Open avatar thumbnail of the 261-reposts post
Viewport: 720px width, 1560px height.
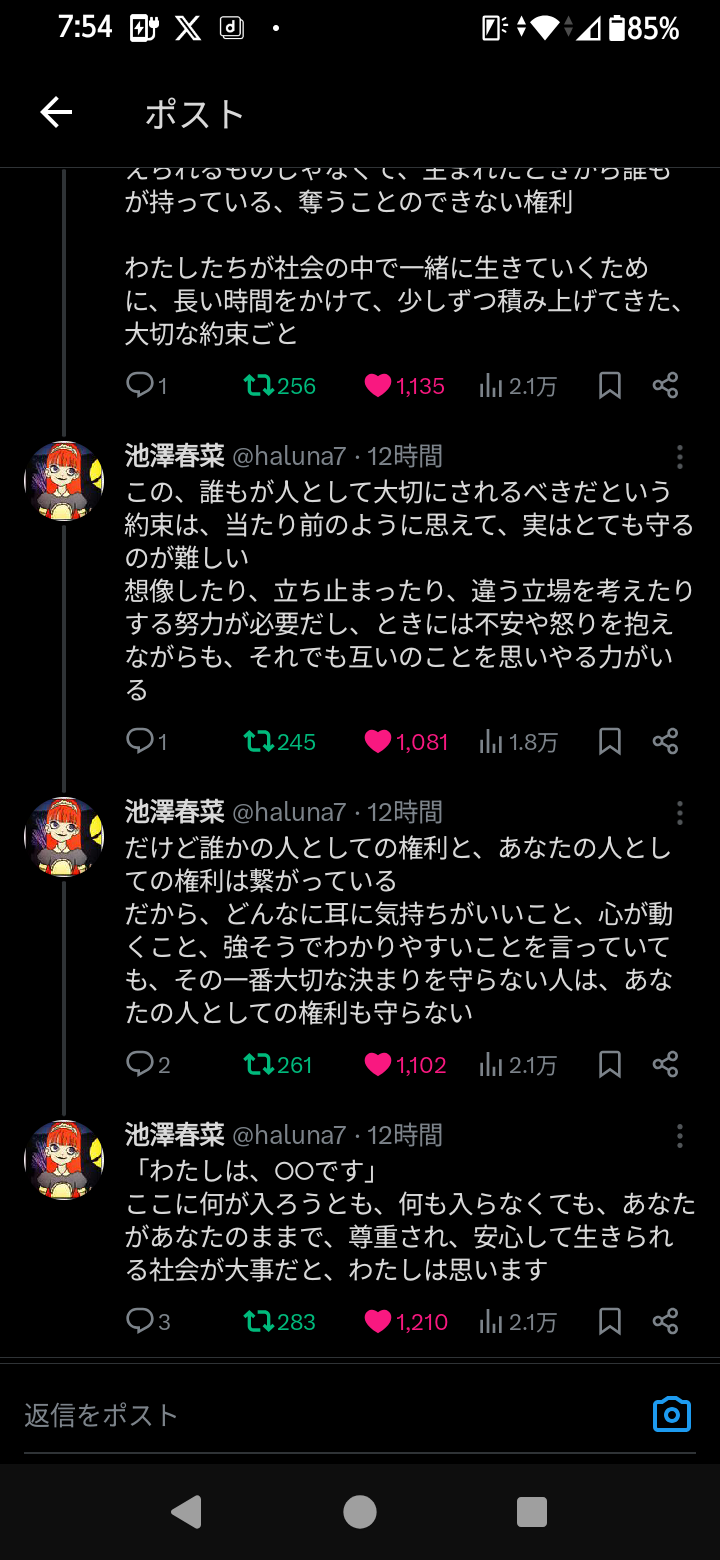[64, 838]
